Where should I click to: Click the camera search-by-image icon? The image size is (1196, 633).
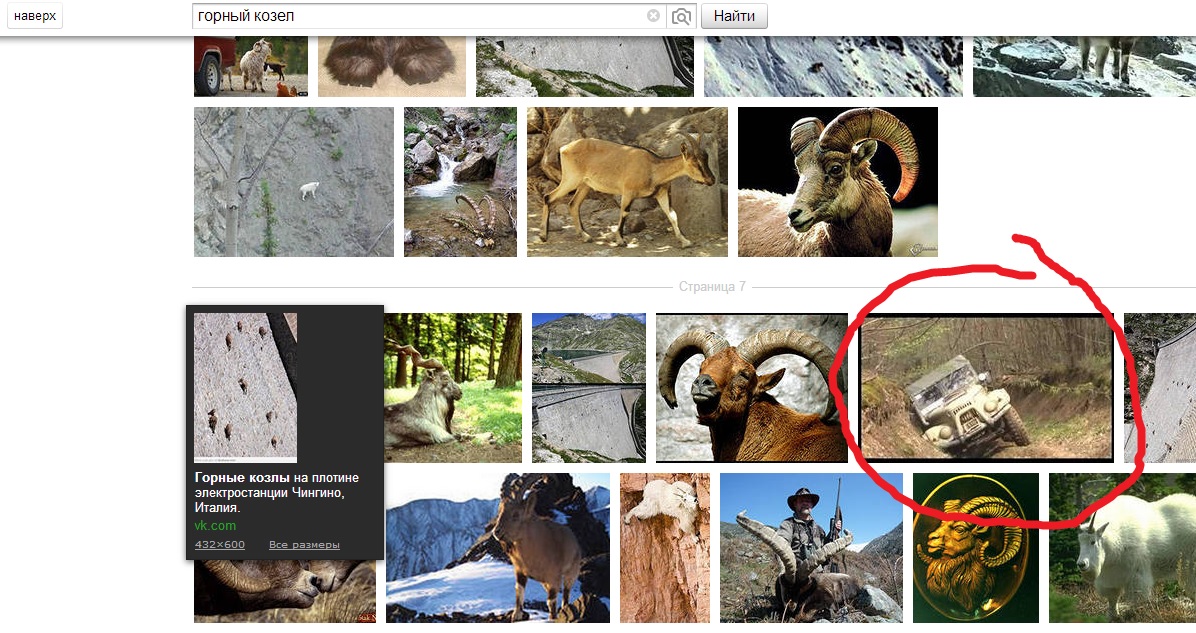681,16
